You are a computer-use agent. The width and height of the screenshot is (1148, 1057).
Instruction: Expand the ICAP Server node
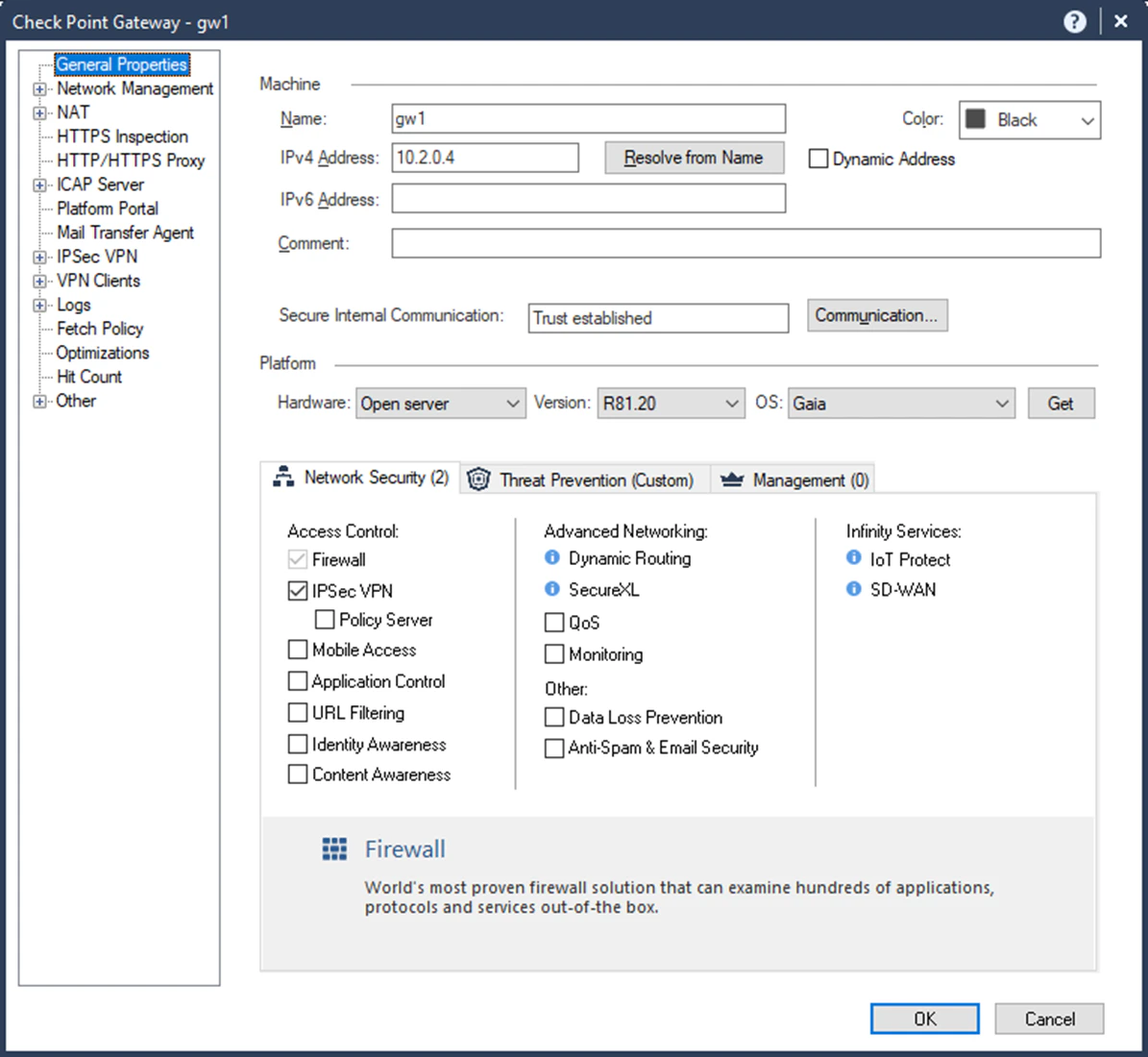pyautogui.click(x=39, y=185)
